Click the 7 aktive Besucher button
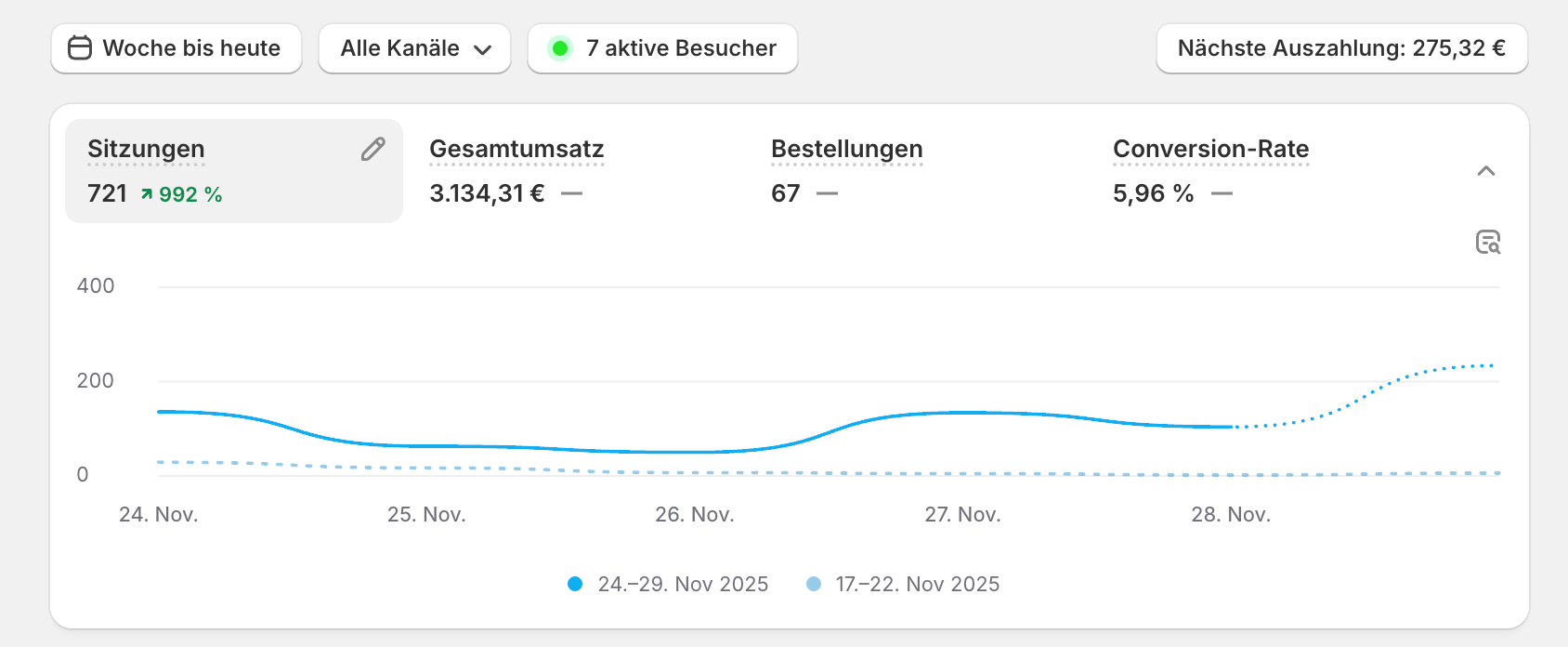The image size is (1568, 647). click(x=662, y=48)
